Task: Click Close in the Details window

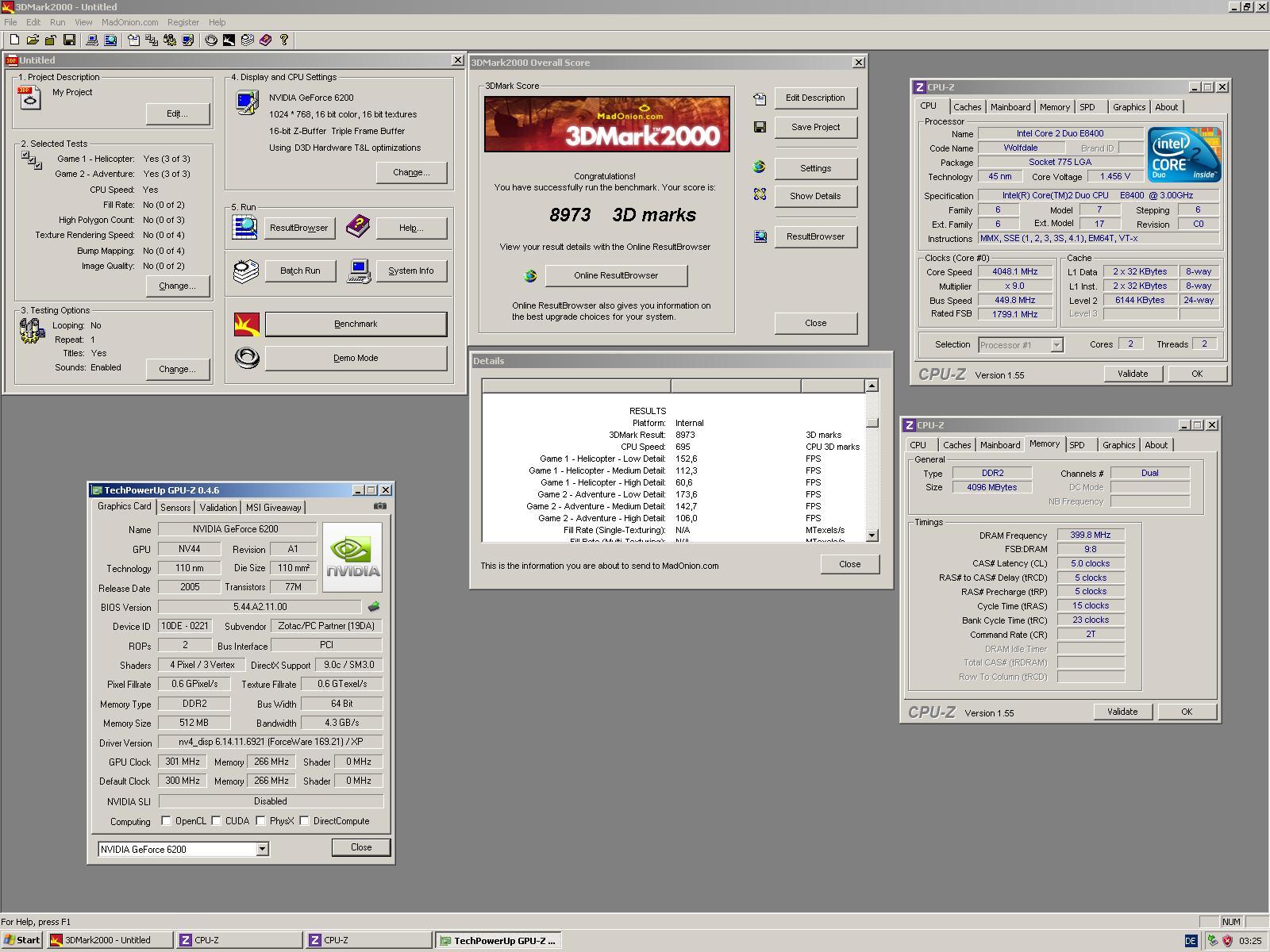Action: click(849, 564)
